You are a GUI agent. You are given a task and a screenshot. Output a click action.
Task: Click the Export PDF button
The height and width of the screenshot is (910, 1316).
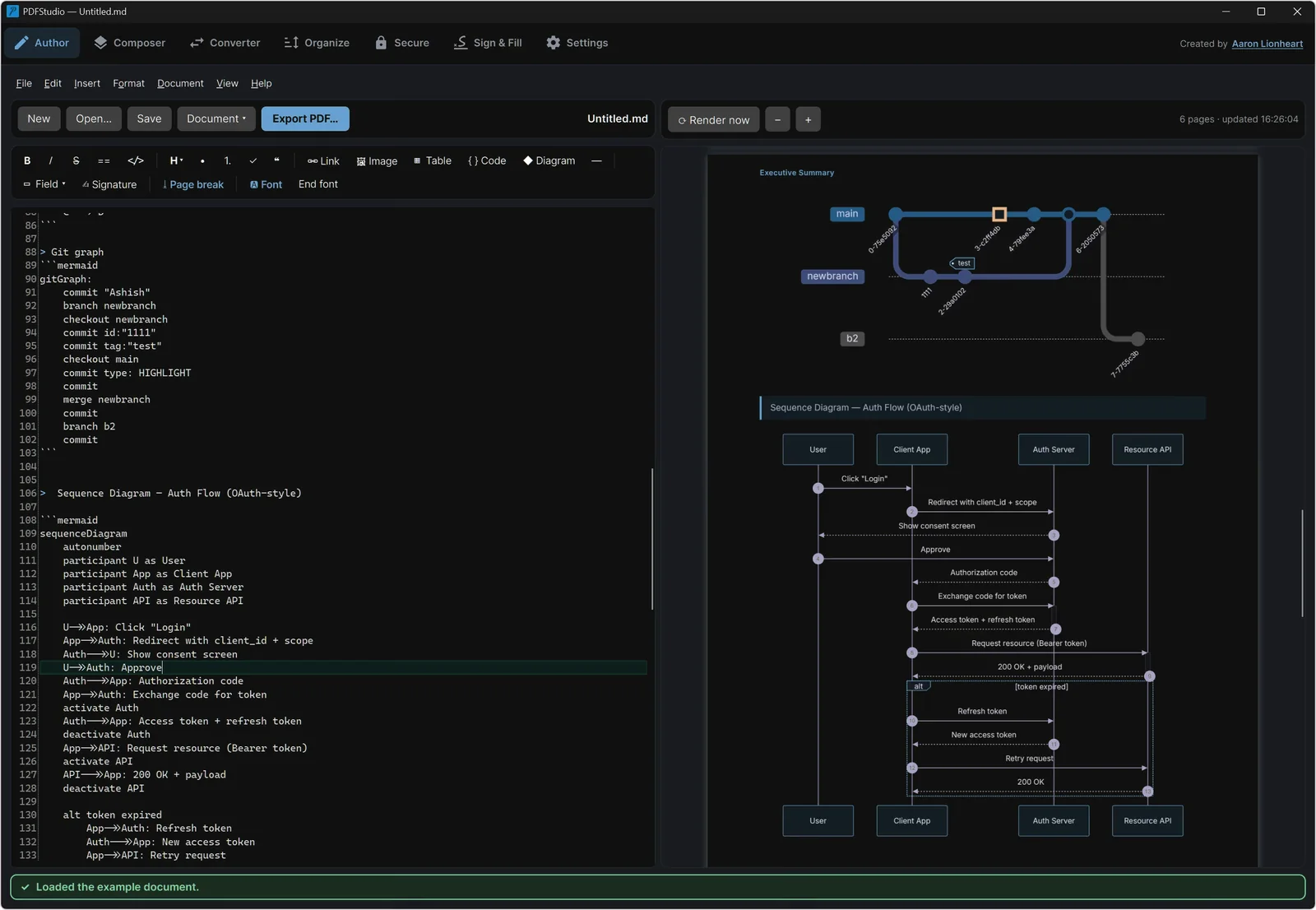tap(305, 119)
